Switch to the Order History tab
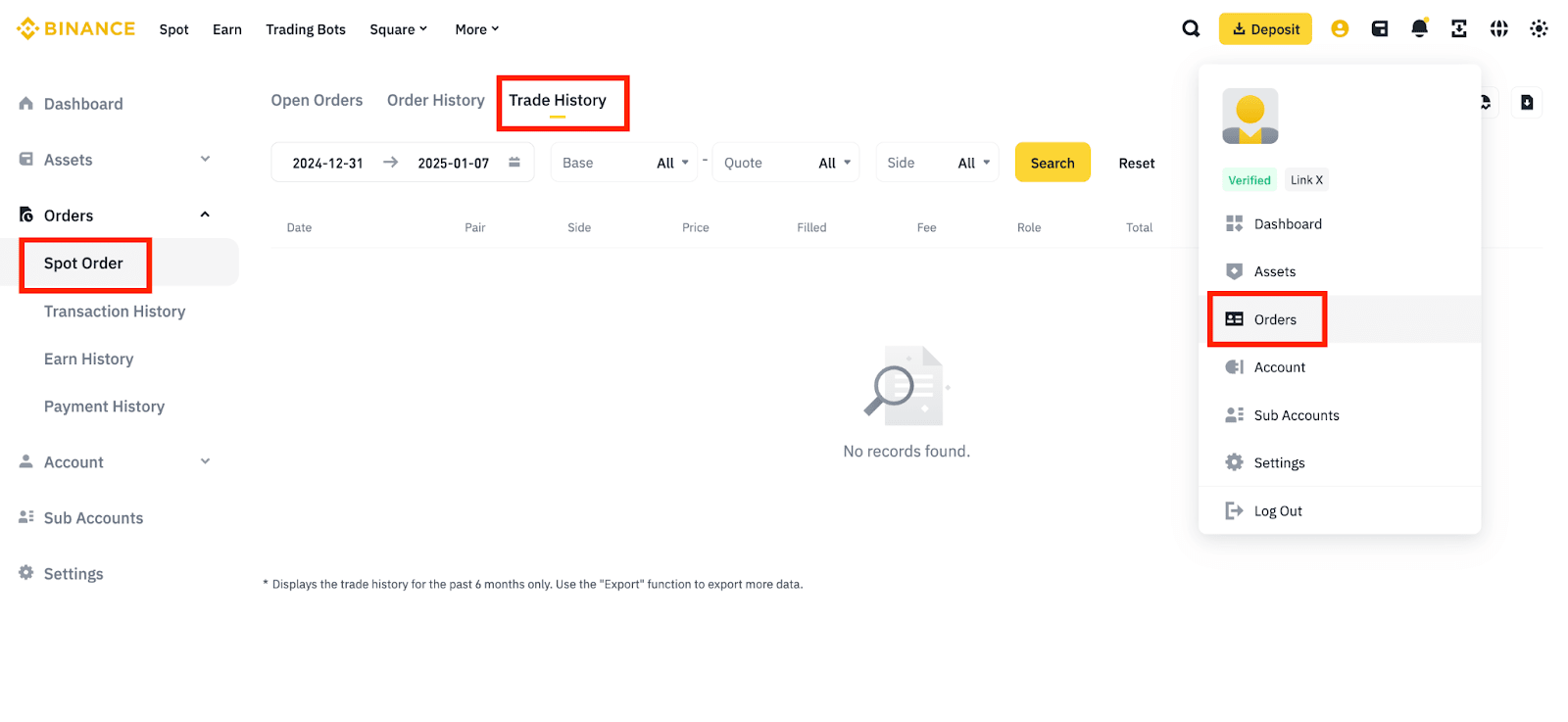 [436, 100]
